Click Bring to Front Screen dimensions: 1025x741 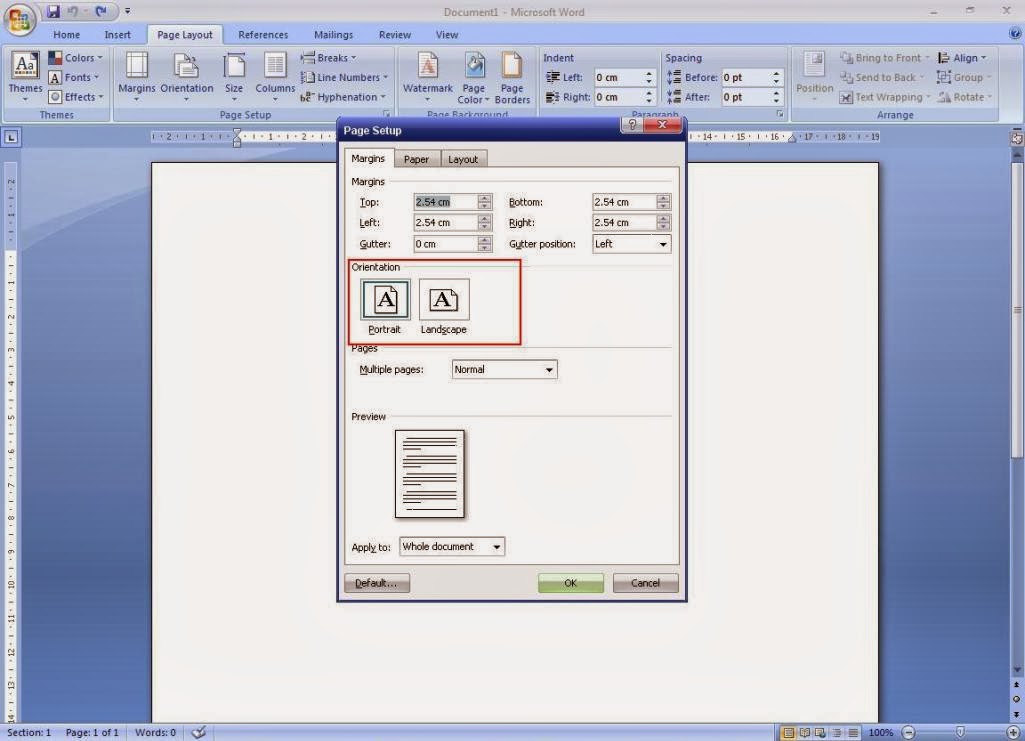tap(884, 58)
